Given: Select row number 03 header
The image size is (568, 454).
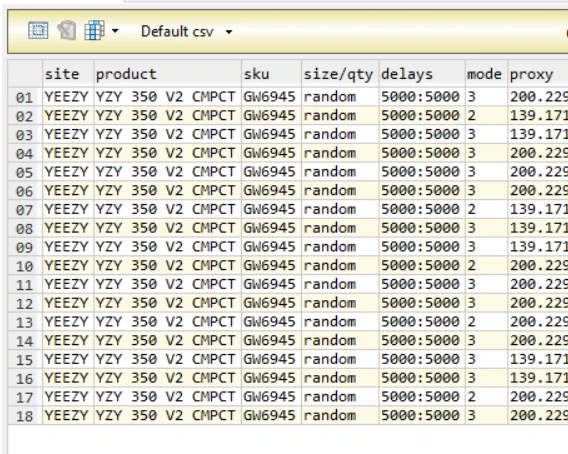Looking at the screenshot, I should (25, 135).
